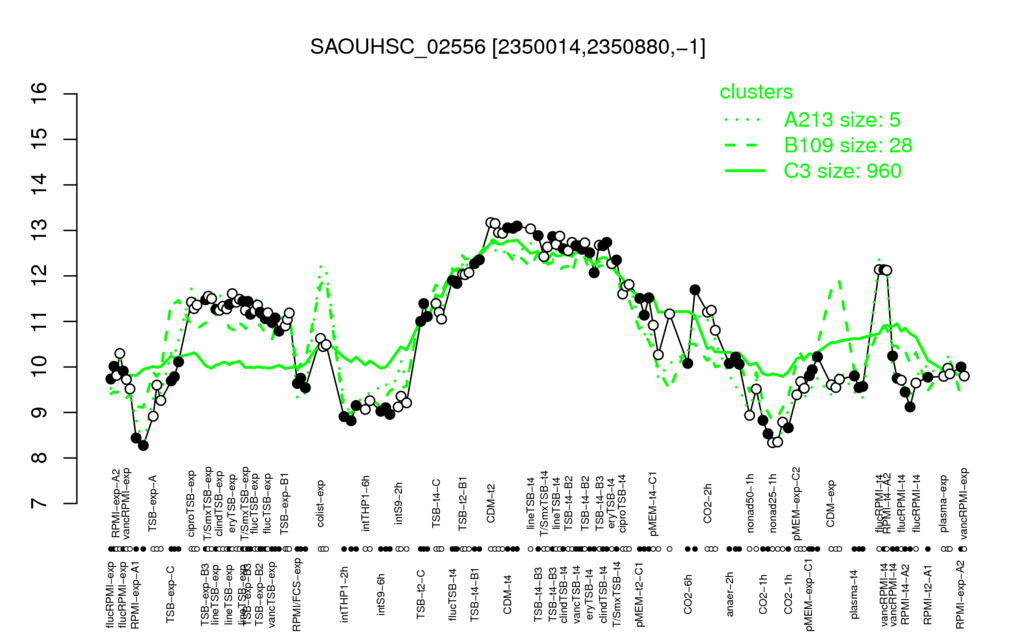This screenshot has height=640, width=1024.
Task: Click the x-axis label 'colist-exp'
Action: [320, 503]
